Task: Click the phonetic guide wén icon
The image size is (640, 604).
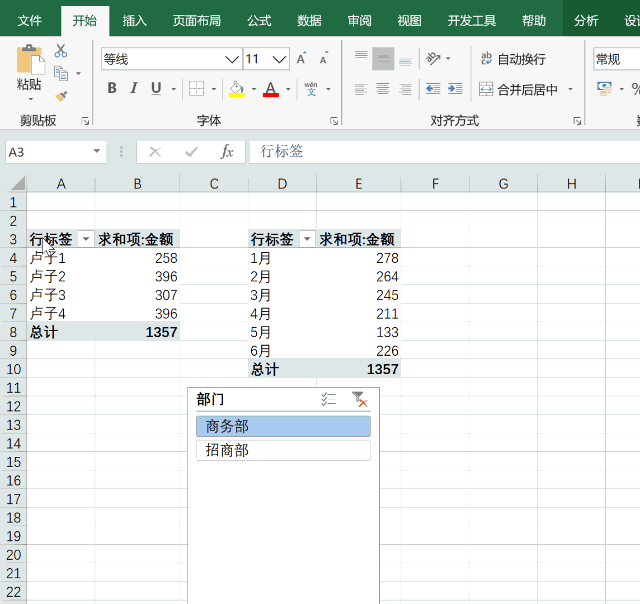Action: point(311,89)
